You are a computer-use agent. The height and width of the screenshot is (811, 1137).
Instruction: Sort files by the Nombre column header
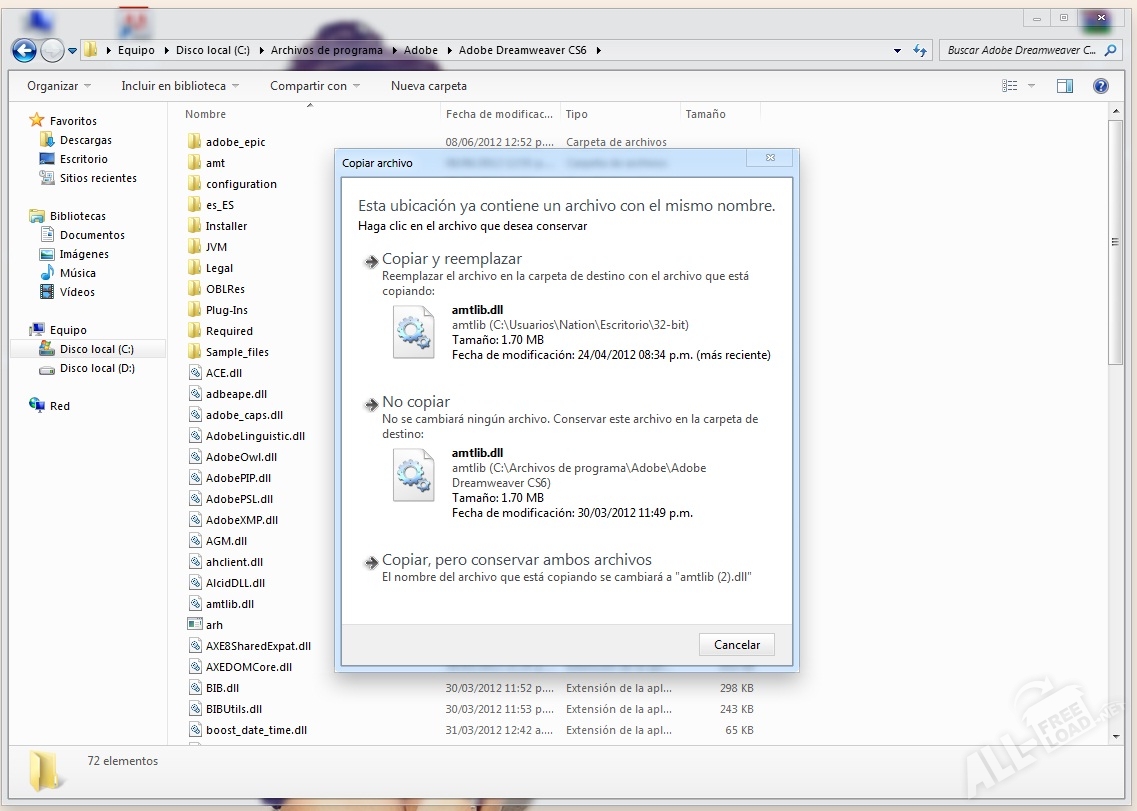(x=206, y=114)
